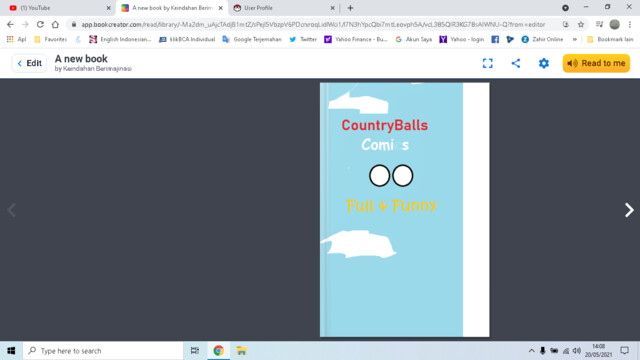
Task: Open the CountryBalls Comics book cover
Action: [404, 210]
